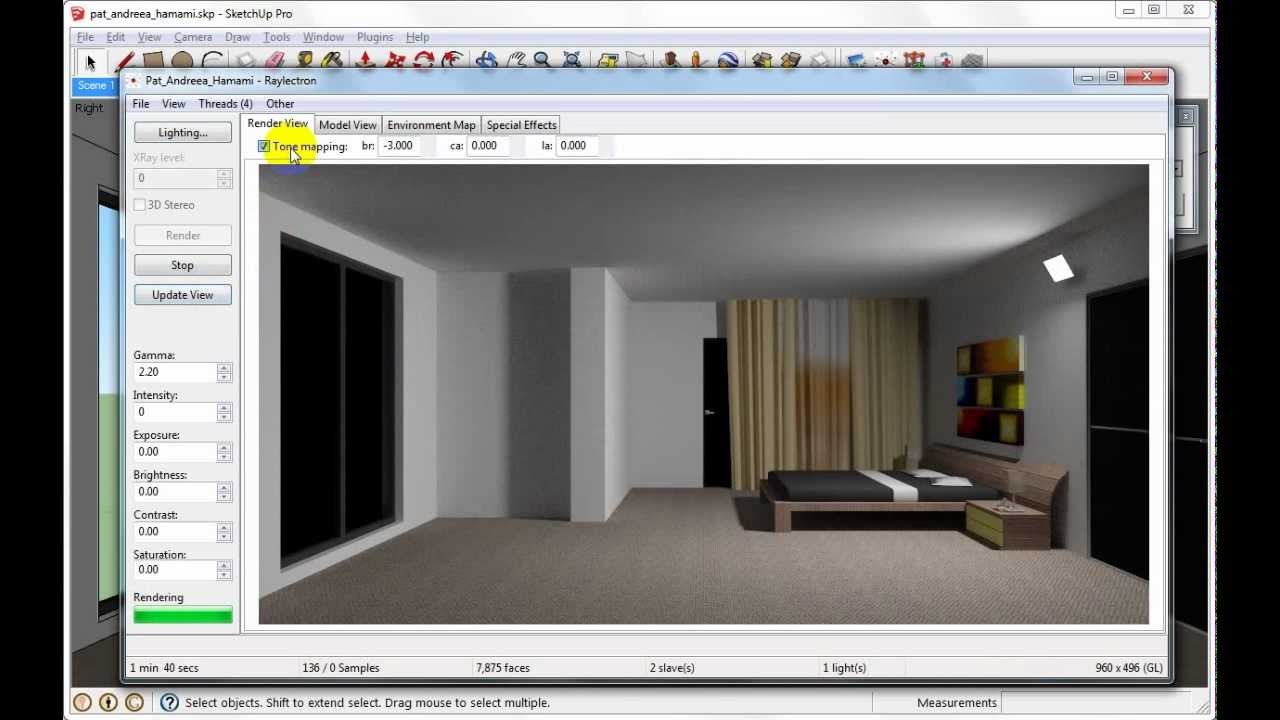Image resolution: width=1280 pixels, height=720 pixels.
Task: Activate the Move tool with red arrows
Action: [395, 62]
